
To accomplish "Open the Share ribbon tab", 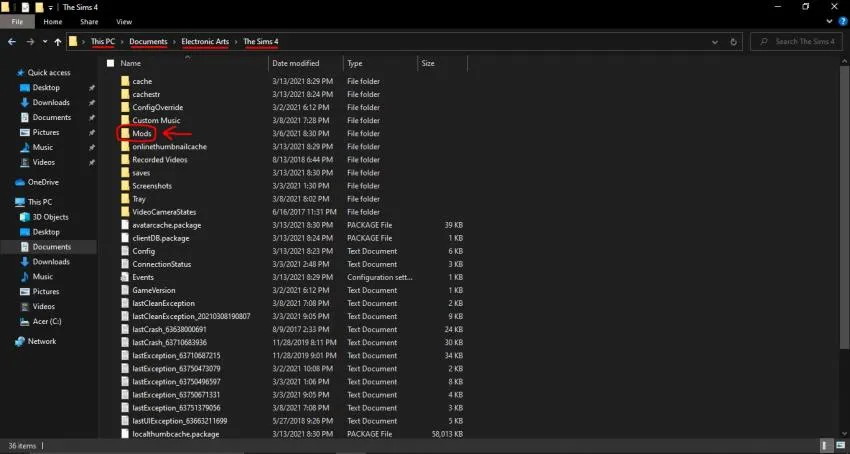I will pyautogui.click(x=89, y=22).
